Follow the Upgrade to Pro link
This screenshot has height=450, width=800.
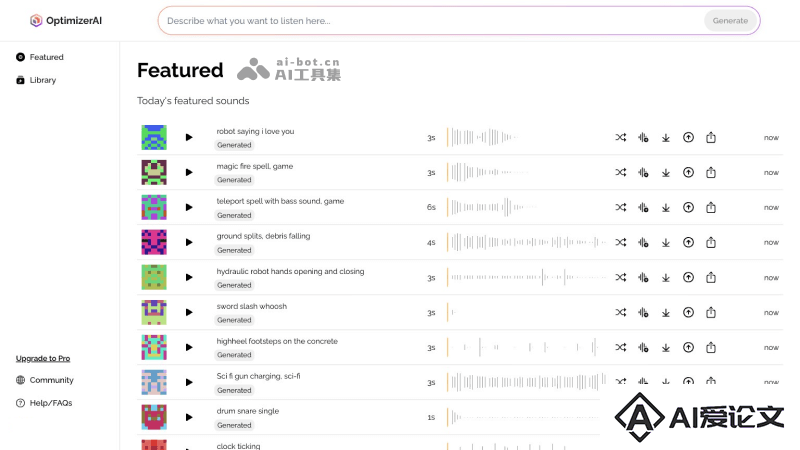click(x=43, y=358)
